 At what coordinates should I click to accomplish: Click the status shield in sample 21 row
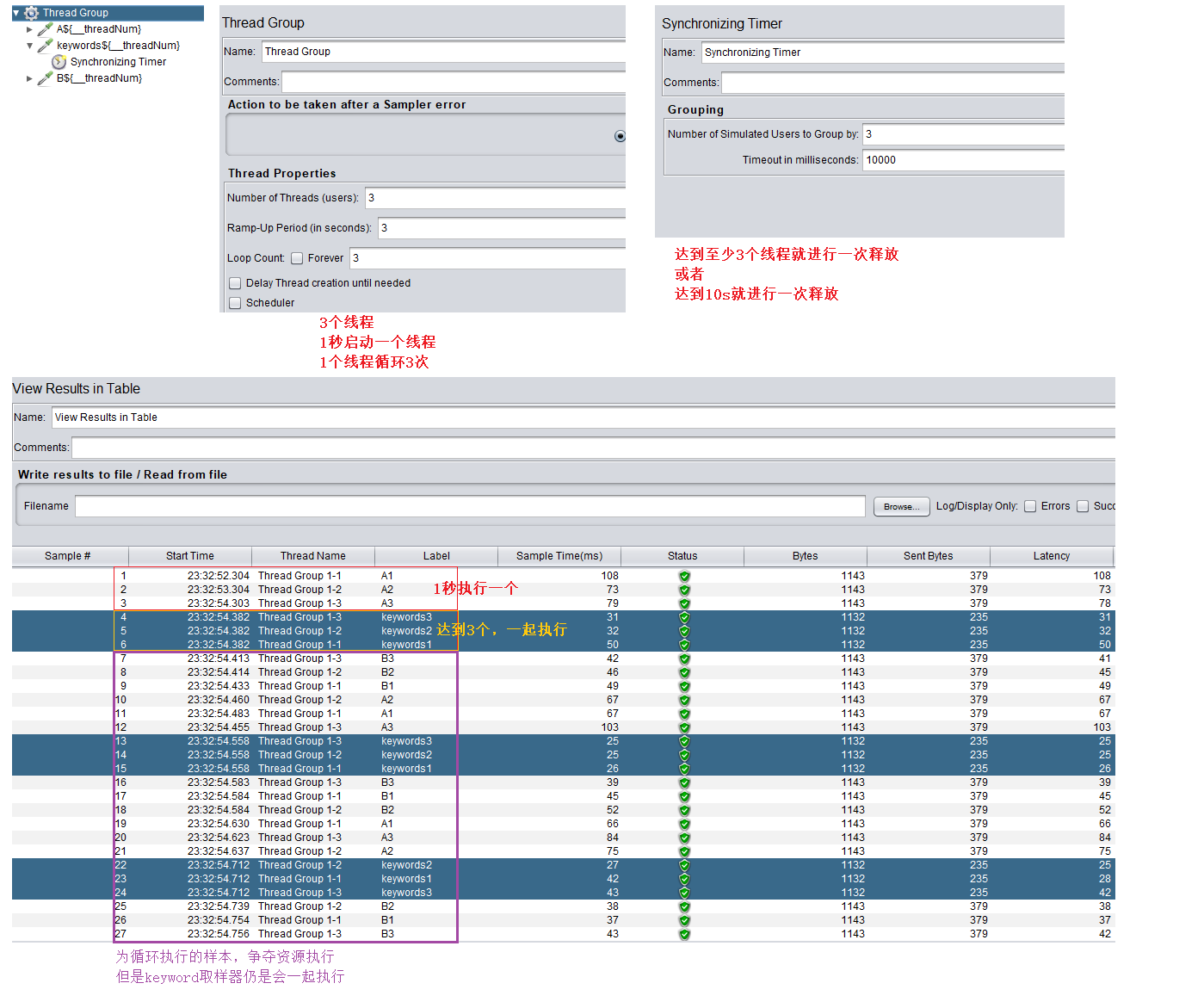coord(684,852)
